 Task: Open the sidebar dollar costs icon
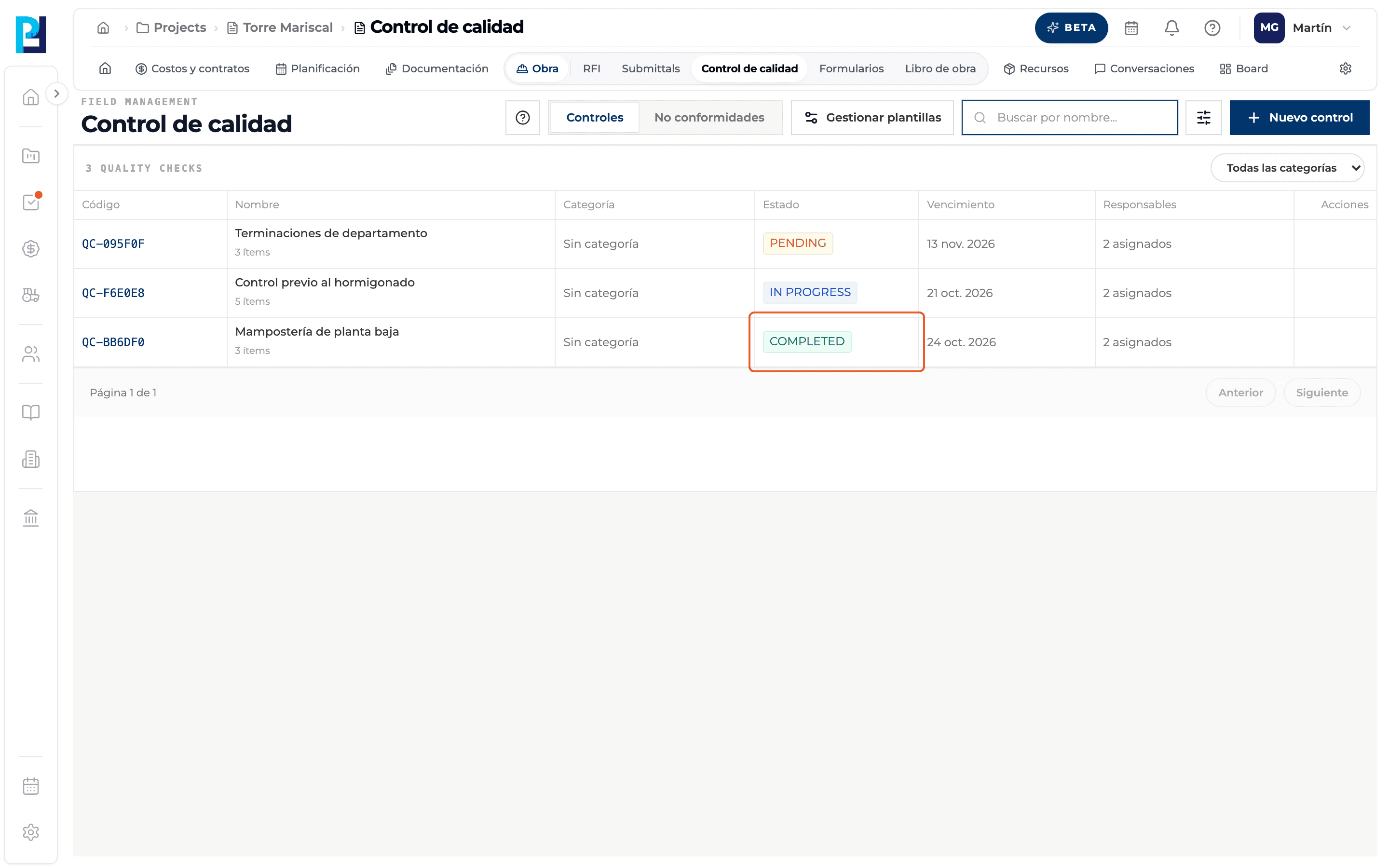point(31,248)
